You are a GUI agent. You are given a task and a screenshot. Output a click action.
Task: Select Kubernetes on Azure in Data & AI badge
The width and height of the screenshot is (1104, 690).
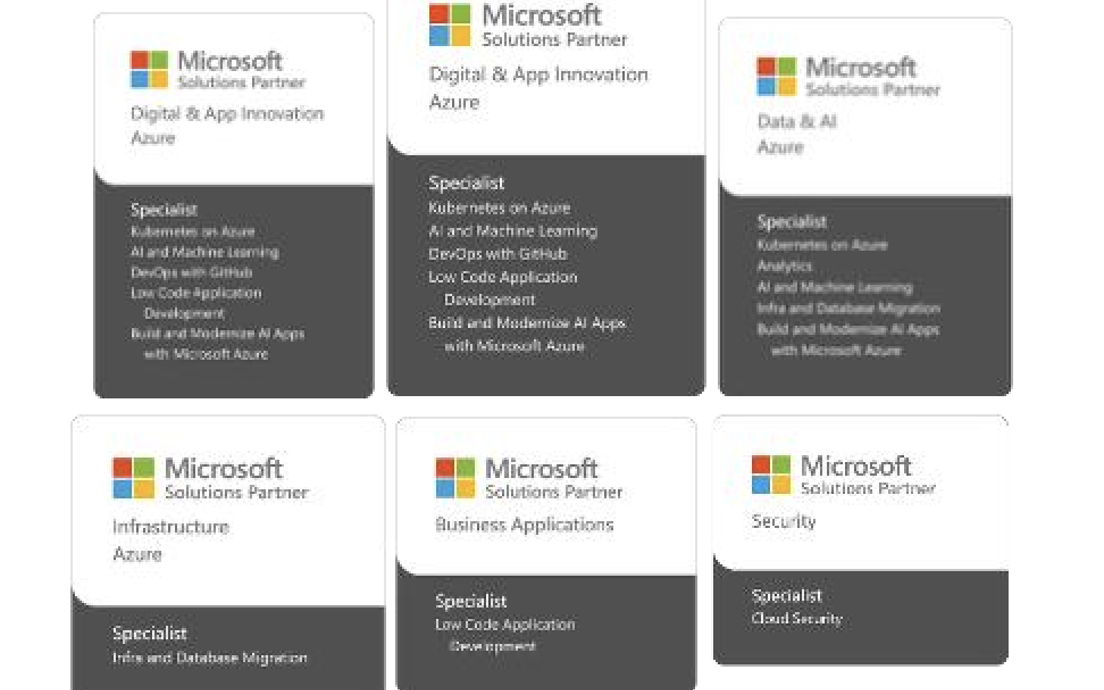821,245
